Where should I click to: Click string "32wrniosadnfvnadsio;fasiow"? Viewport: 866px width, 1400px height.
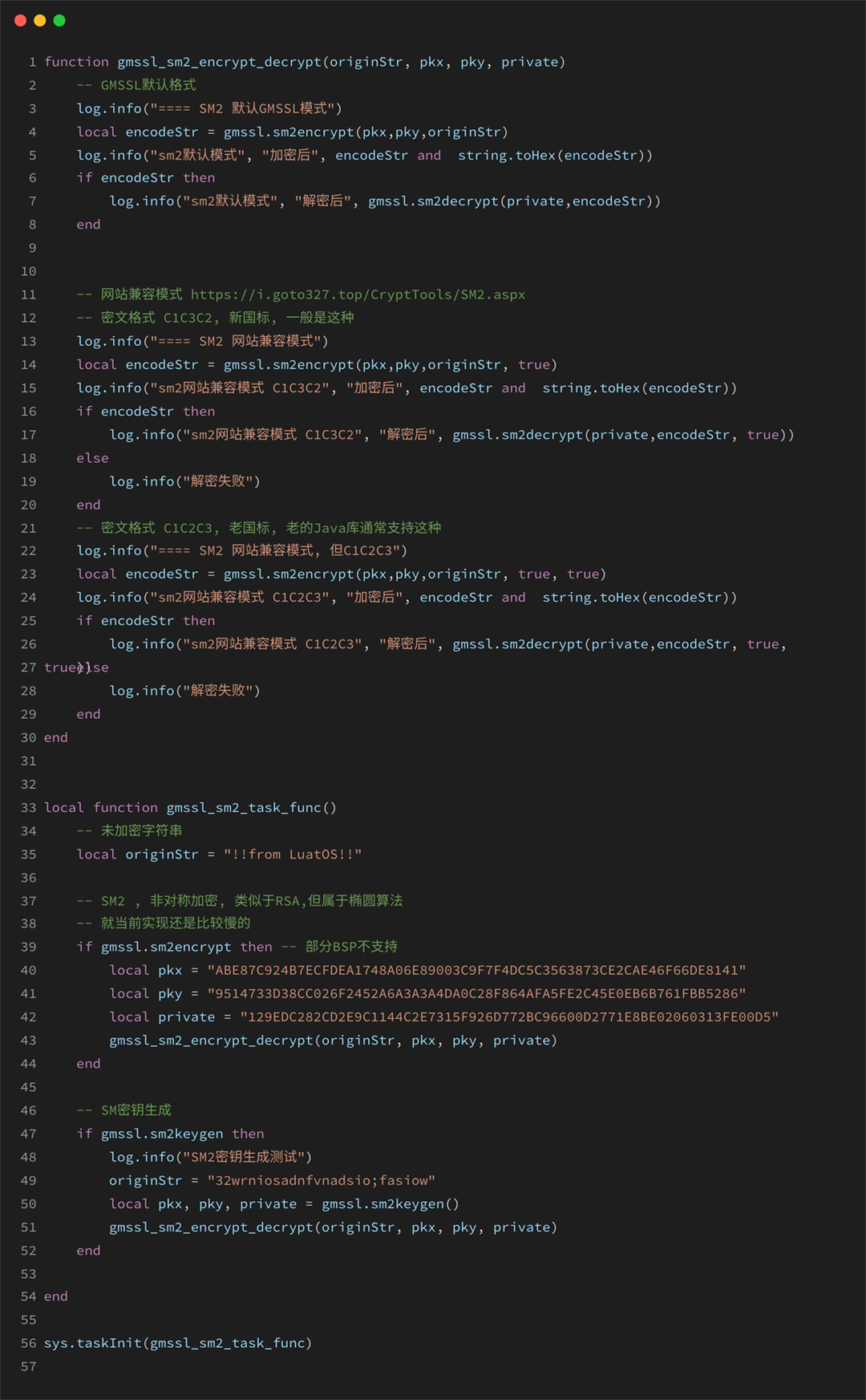point(322,1181)
